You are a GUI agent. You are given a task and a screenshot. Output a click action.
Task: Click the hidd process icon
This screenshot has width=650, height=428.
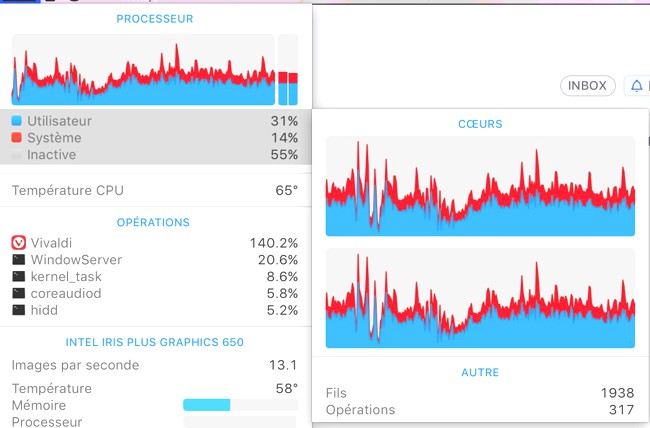point(18,311)
